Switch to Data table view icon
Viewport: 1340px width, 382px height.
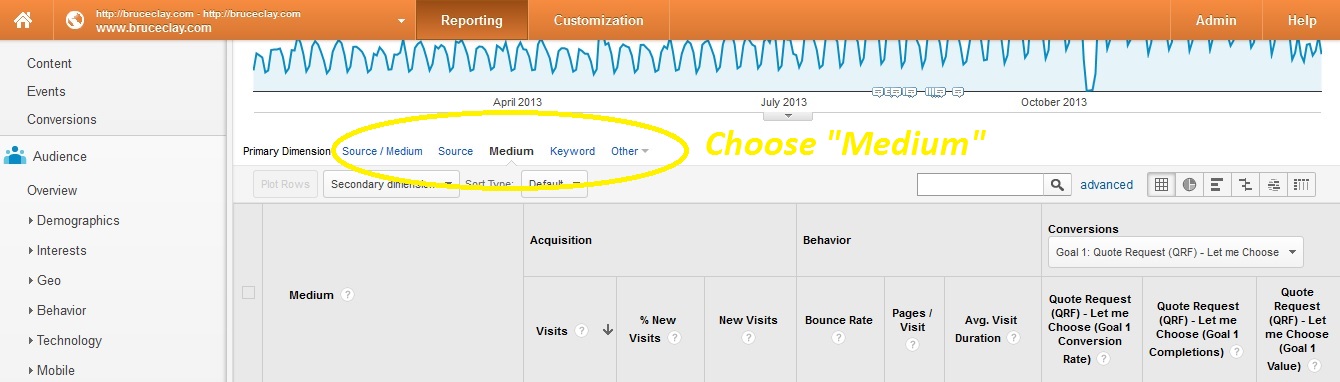coord(1161,184)
